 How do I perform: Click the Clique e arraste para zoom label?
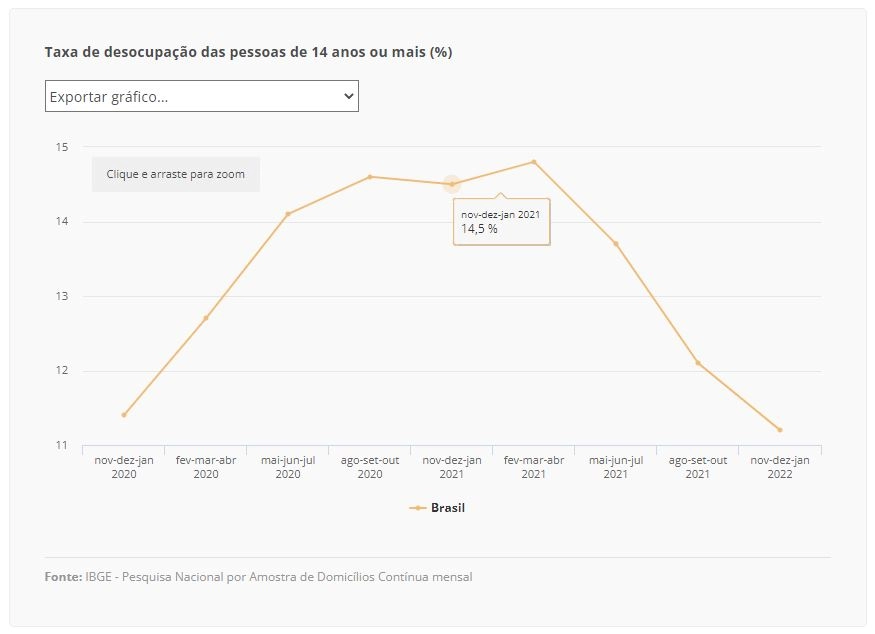pos(176,174)
